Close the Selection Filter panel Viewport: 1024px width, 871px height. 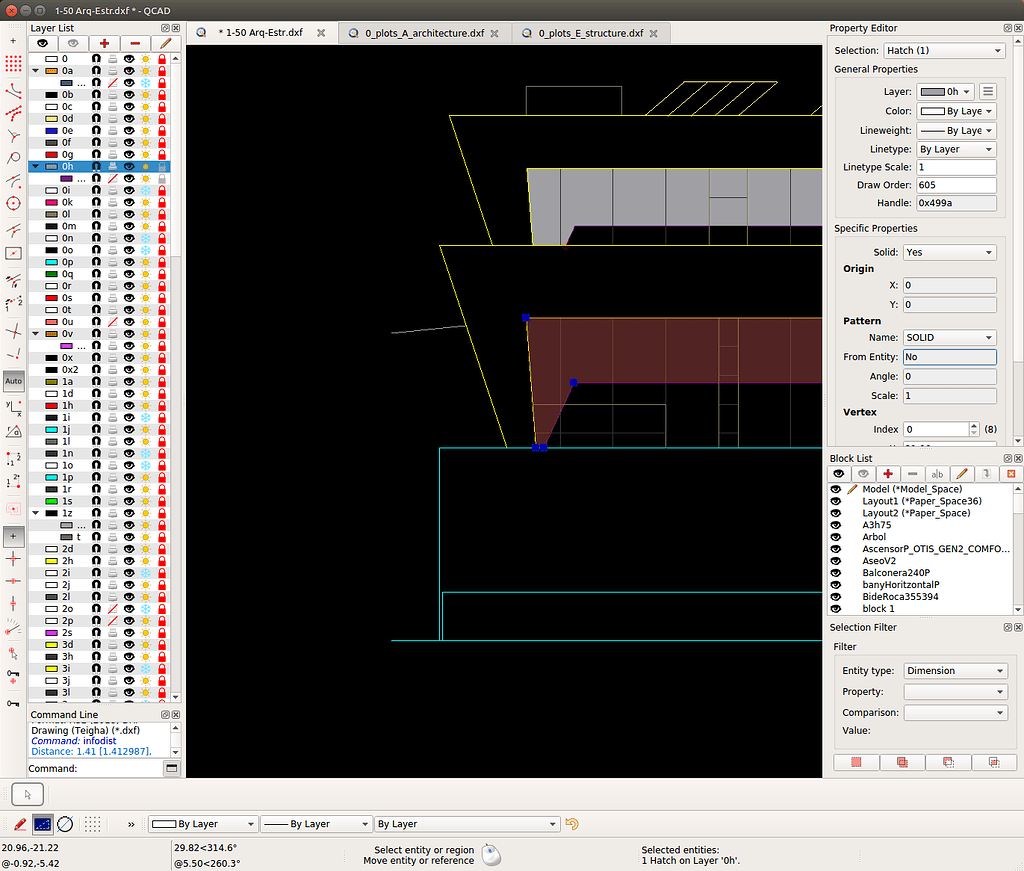1017,627
